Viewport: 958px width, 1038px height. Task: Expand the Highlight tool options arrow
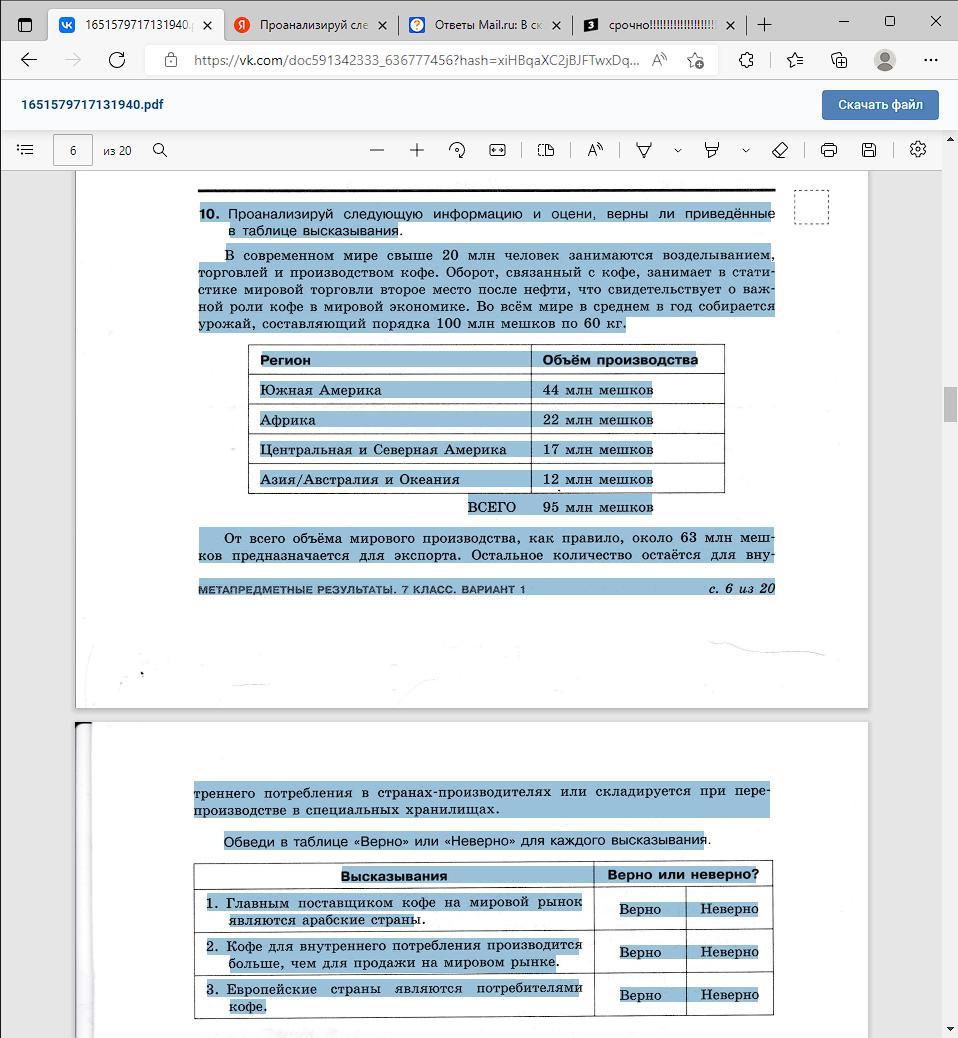pos(745,150)
